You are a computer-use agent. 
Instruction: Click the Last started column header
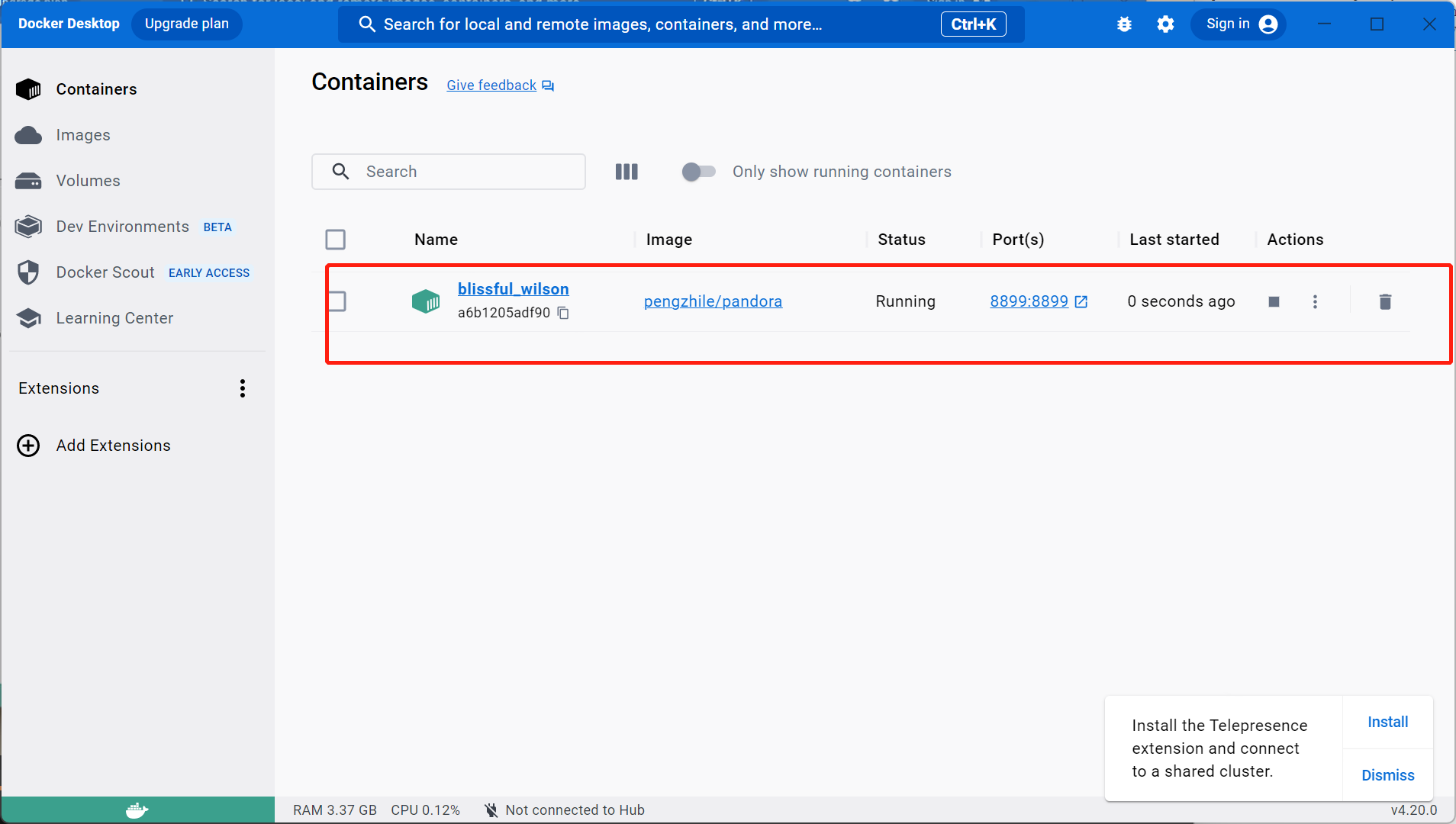click(1174, 240)
